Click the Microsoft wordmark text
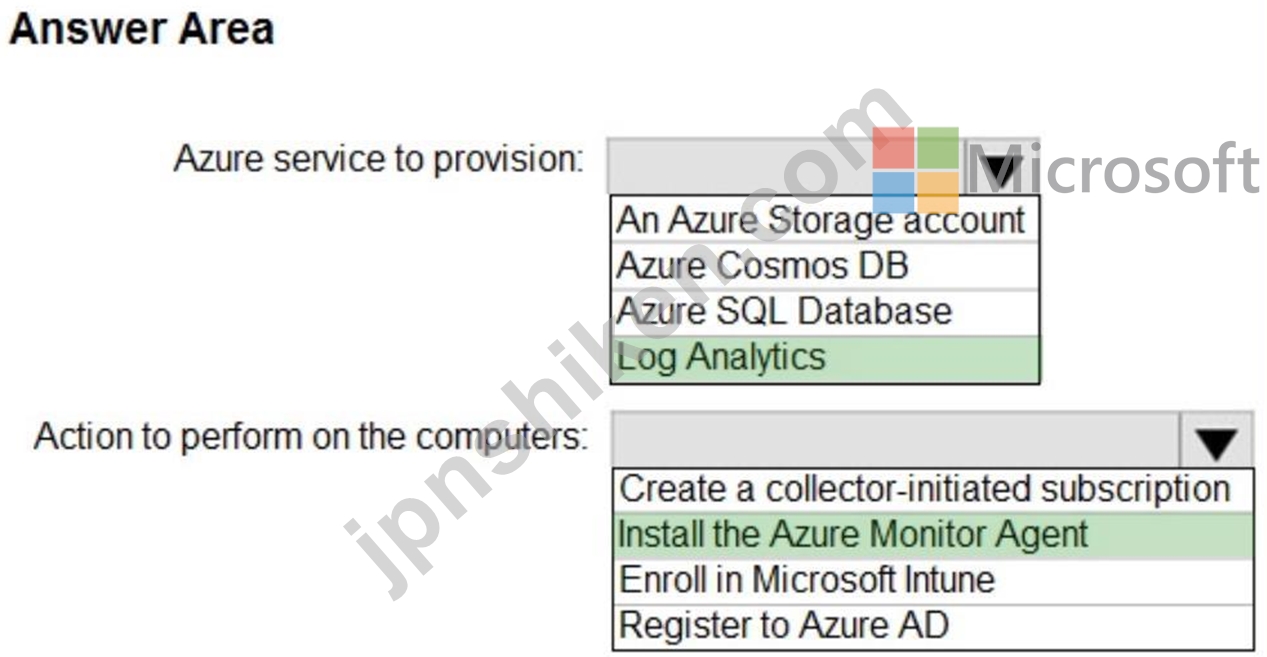 coord(1112,169)
